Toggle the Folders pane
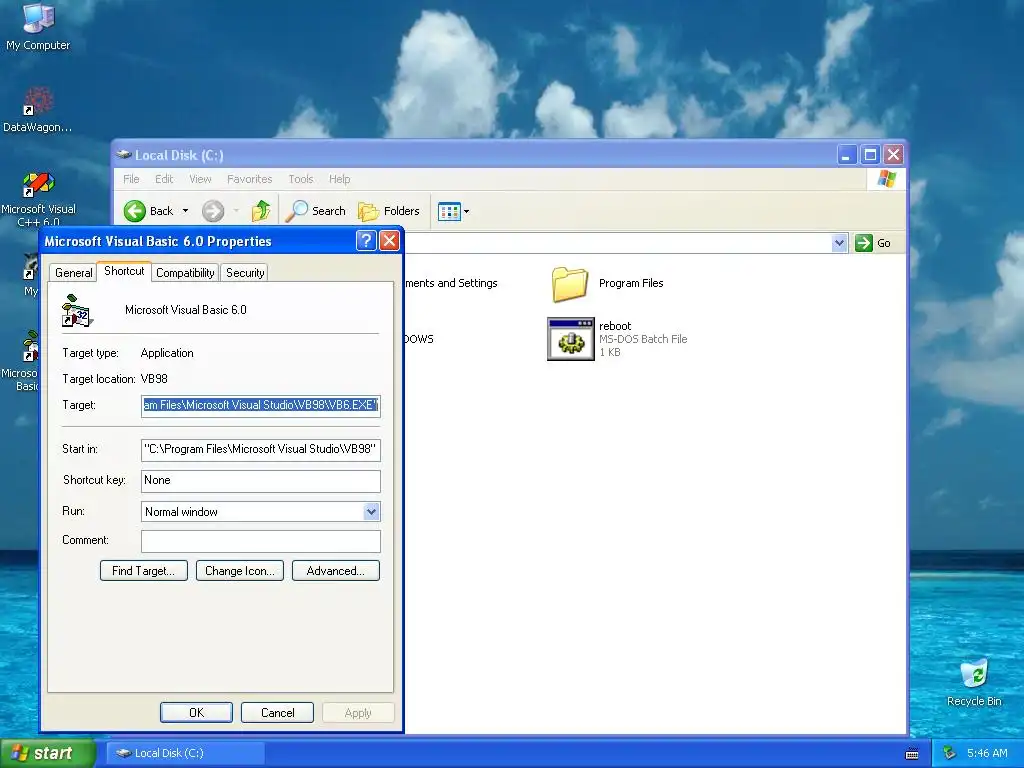Image resolution: width=1024 pixels, height=768 pixels. (x=389, y=211)
